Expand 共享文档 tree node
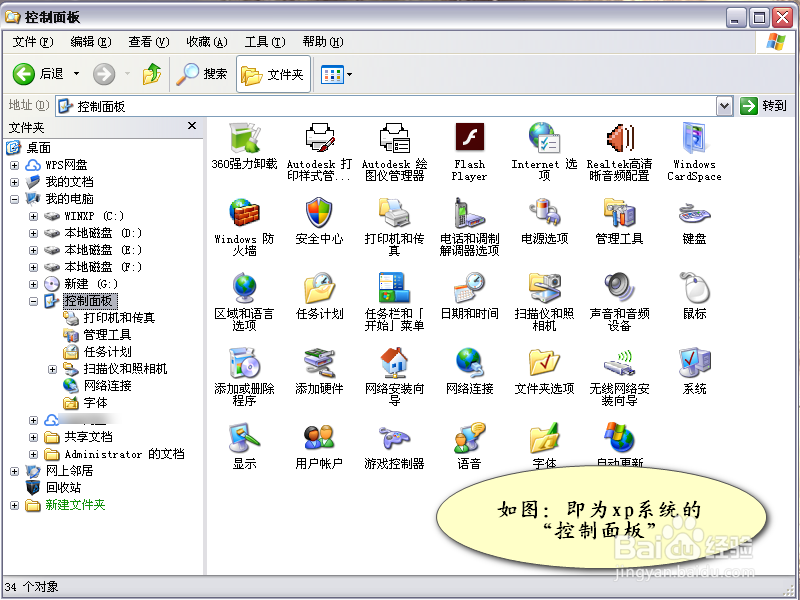Image resolution: width=800 pixels, height=600 pixels. tap(33, 437)
